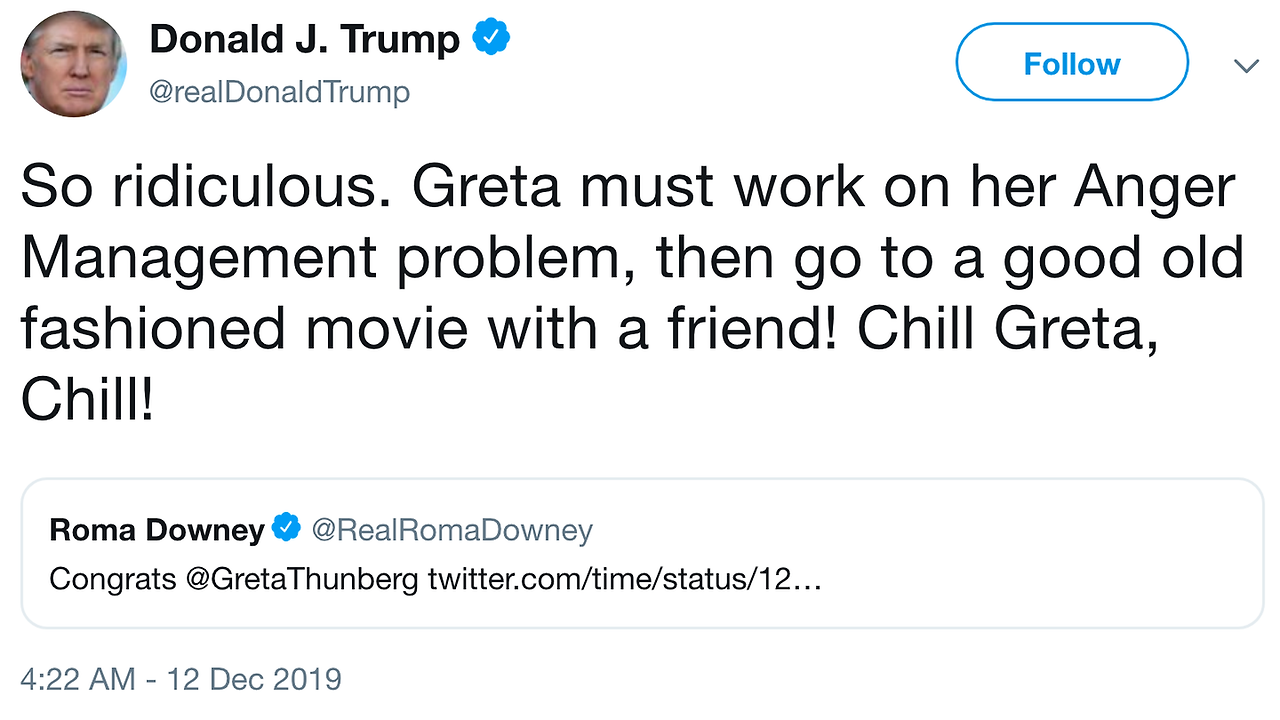Follow the twitter.com/time/status link

[x=625, y=580]
